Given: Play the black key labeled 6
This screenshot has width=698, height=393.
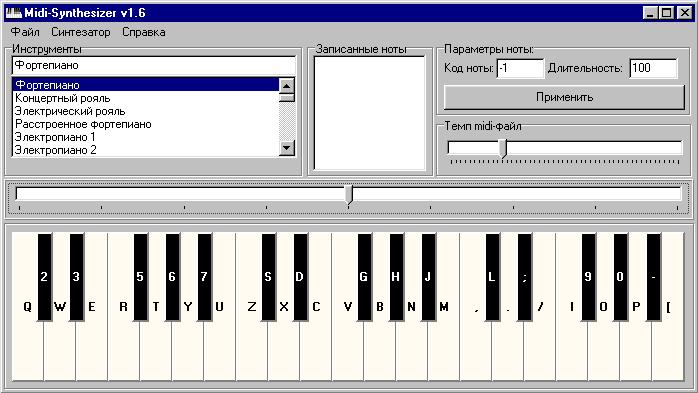Looking at the screenshot, I should pos(173,276).
